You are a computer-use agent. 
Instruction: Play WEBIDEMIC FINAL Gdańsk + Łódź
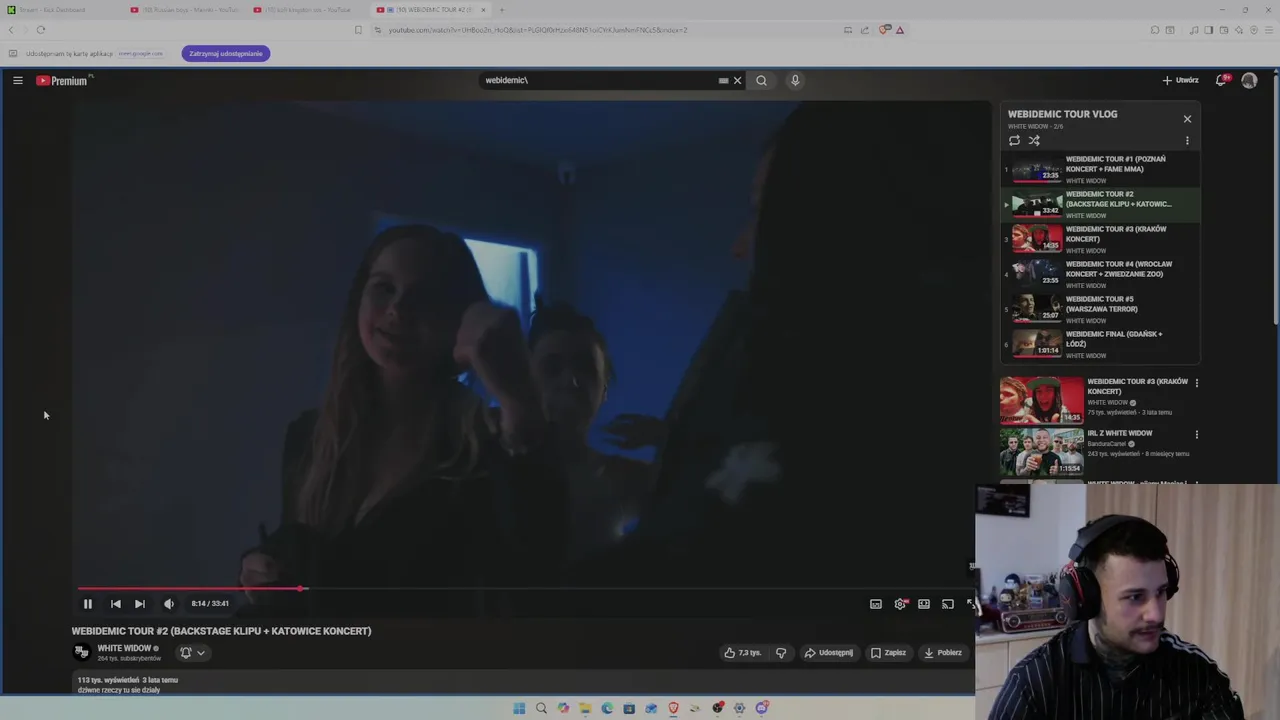click(1100, 344)
